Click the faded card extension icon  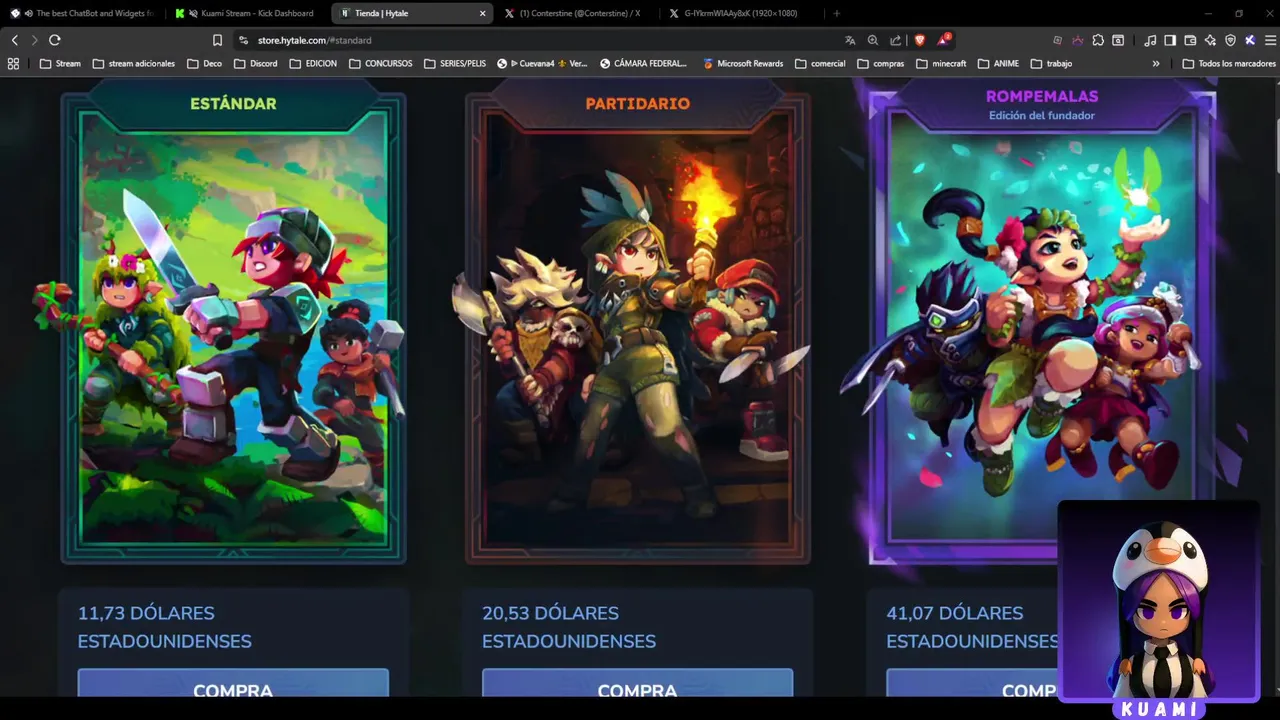pyautogui.click(x=1057, y=40)
